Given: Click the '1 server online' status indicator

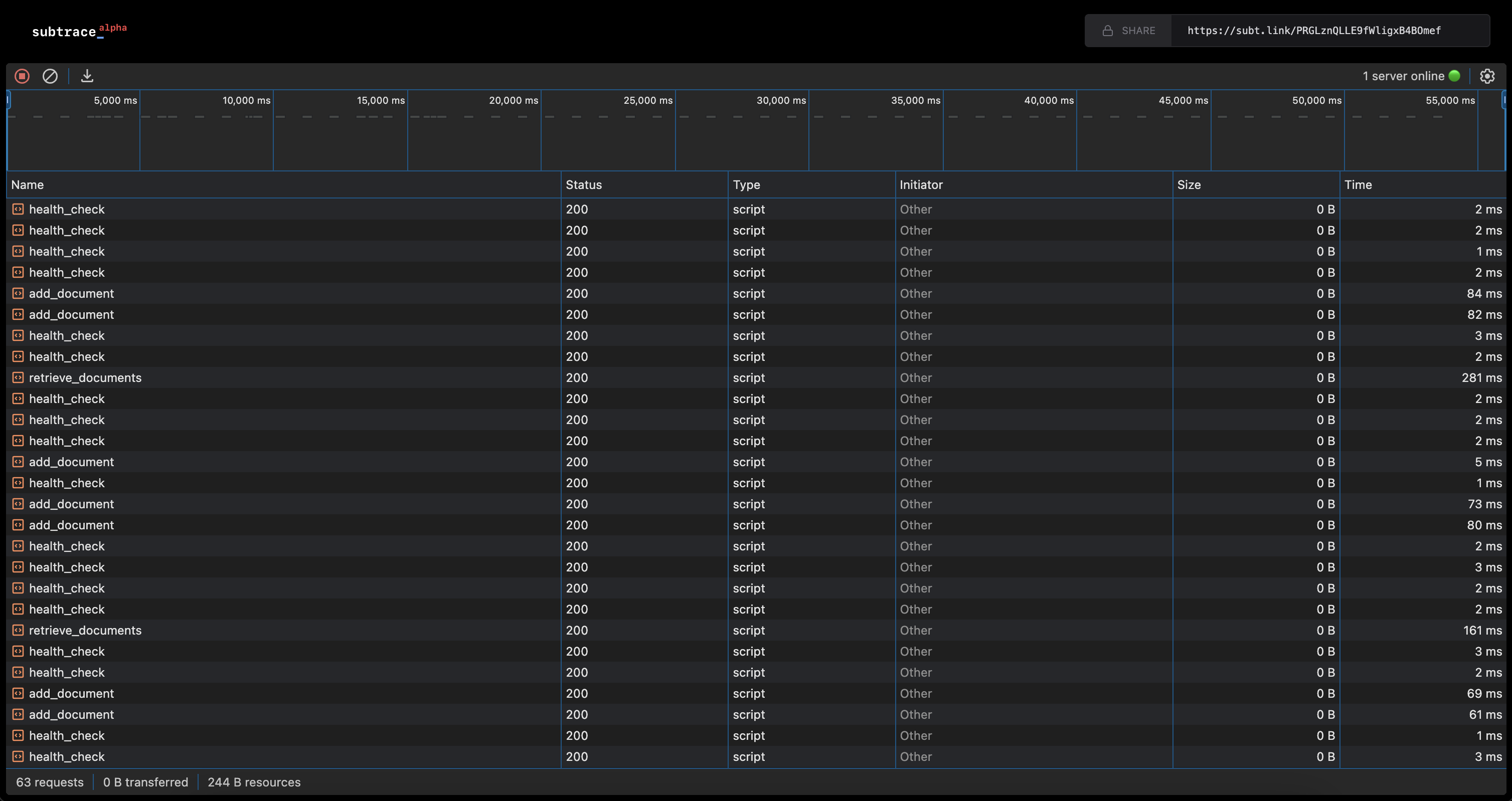Looking at the screenshot, I should (1411, 76).
